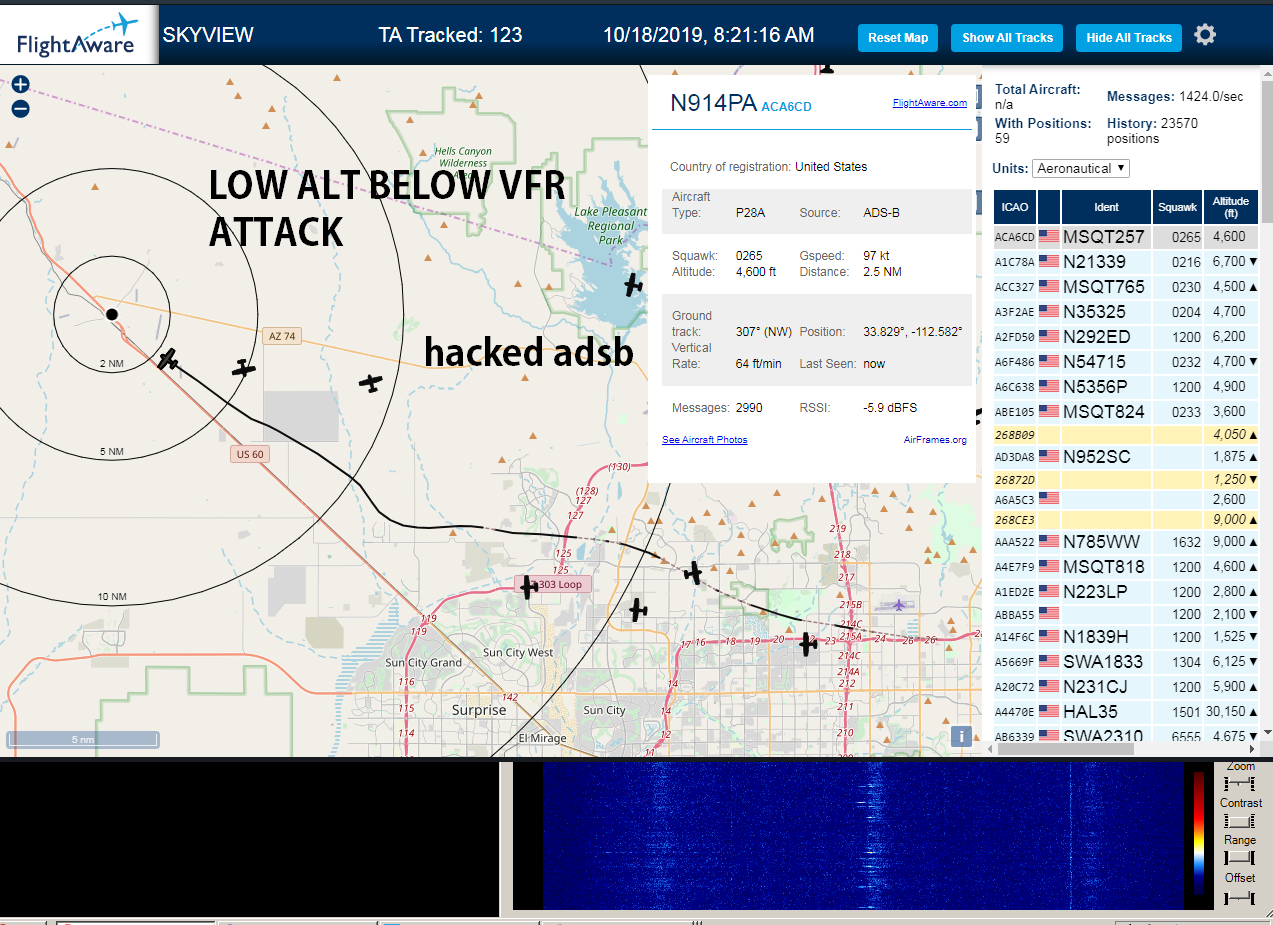Adjust the waterfall Offset slider

pyautogui.click(x=1240, y=897)
